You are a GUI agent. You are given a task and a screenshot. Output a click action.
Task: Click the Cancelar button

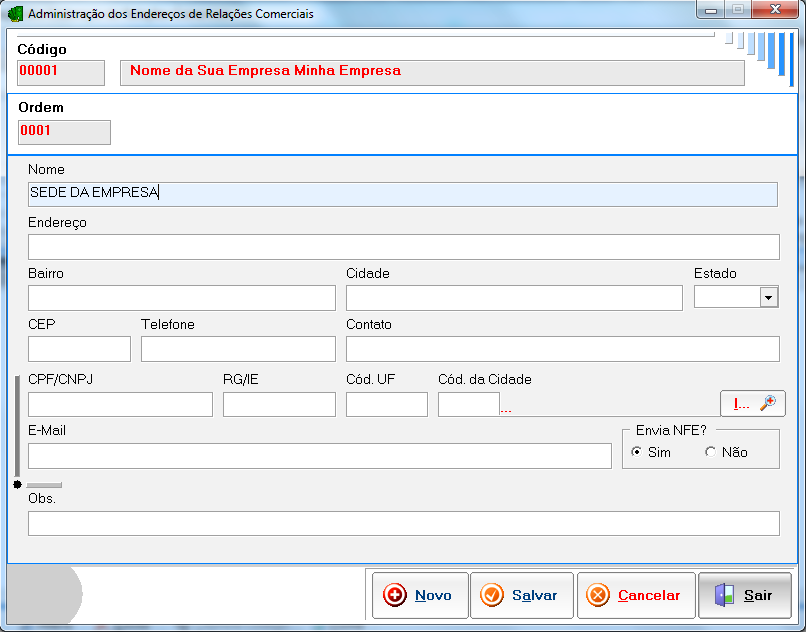[x=634, y=595]
